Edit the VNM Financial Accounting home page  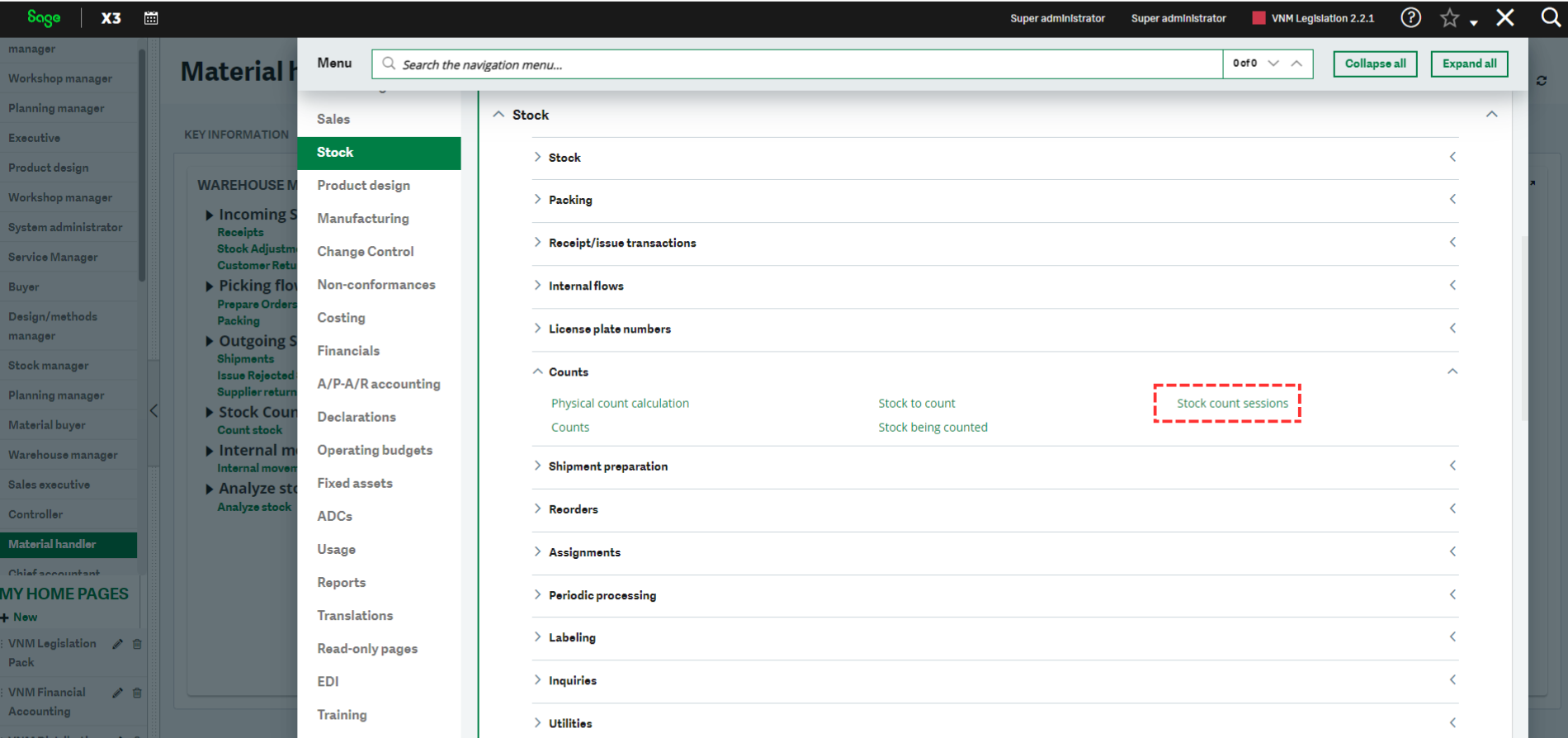pyautogui.click(x=117, y=693)
